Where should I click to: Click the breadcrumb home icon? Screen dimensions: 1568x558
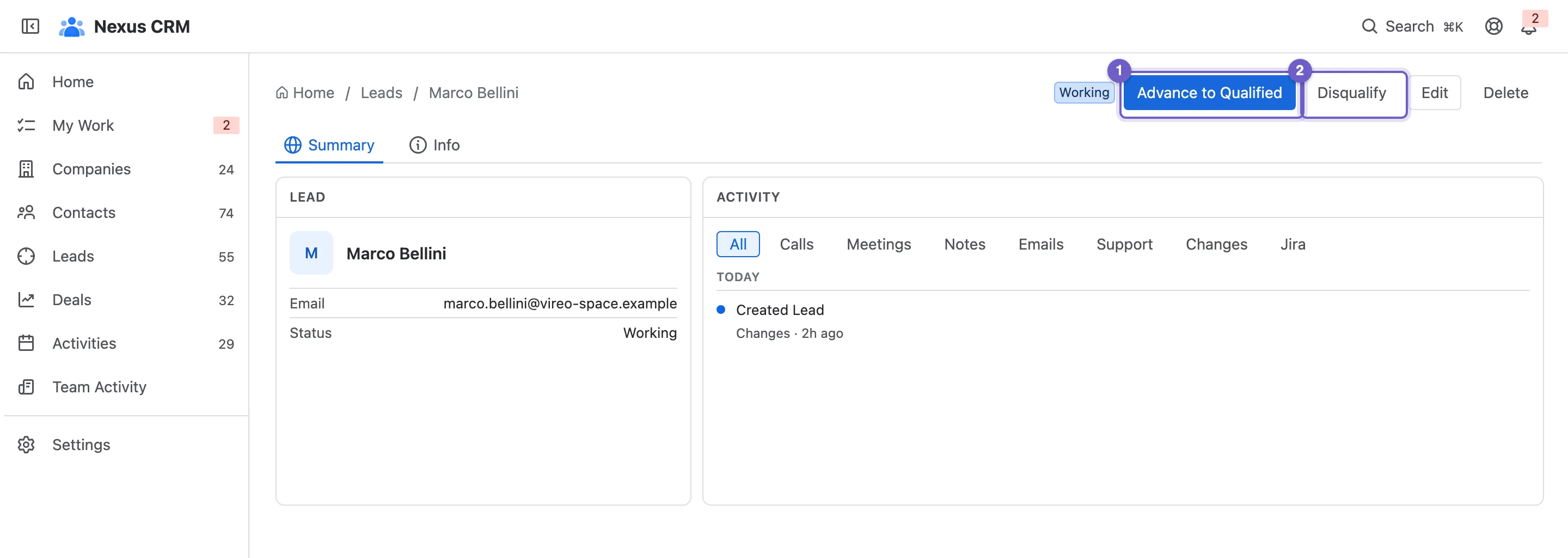(x=281, y=93)
